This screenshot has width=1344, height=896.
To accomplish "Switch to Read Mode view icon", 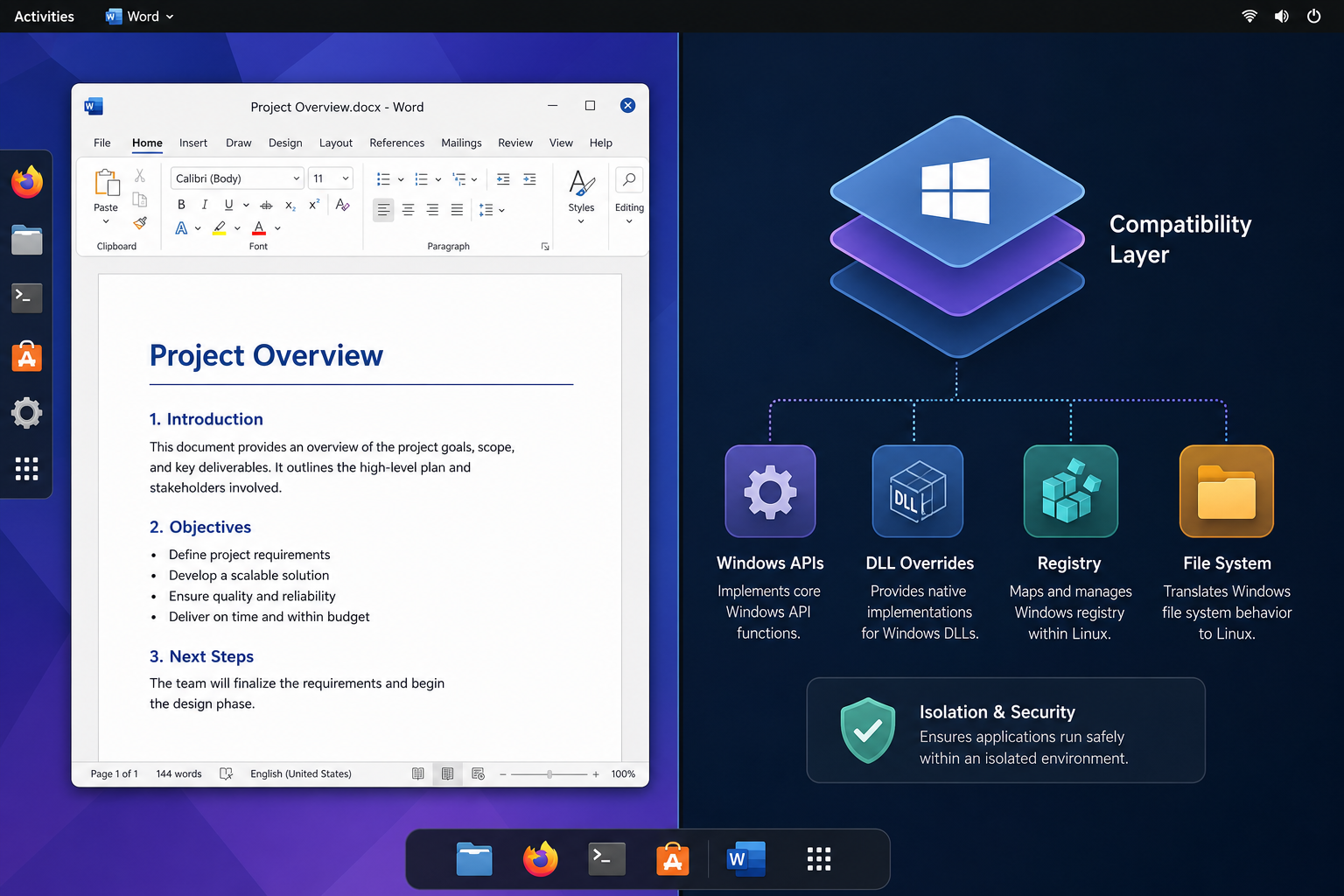I will pyautogui.click(x=418, y=773).
